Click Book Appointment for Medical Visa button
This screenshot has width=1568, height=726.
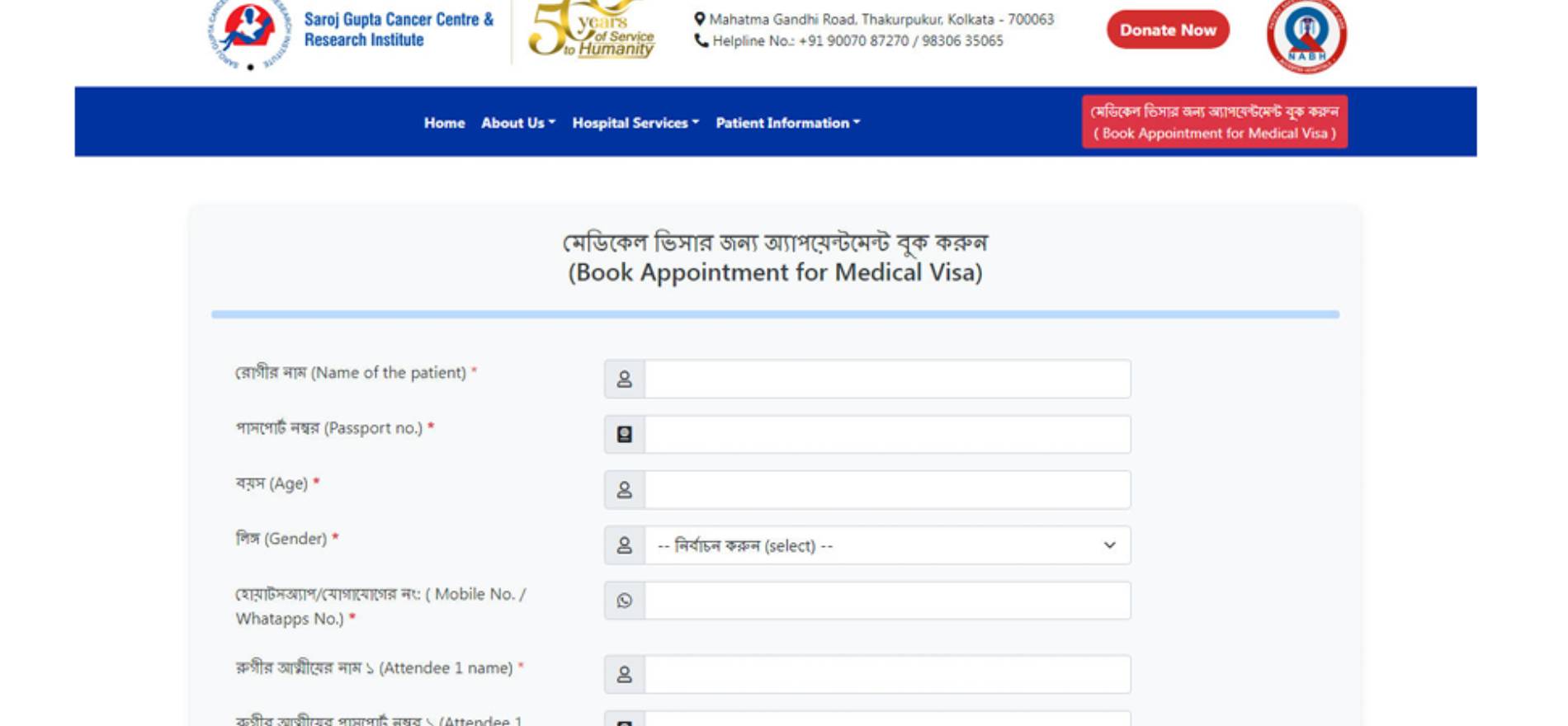point(1214,122)
